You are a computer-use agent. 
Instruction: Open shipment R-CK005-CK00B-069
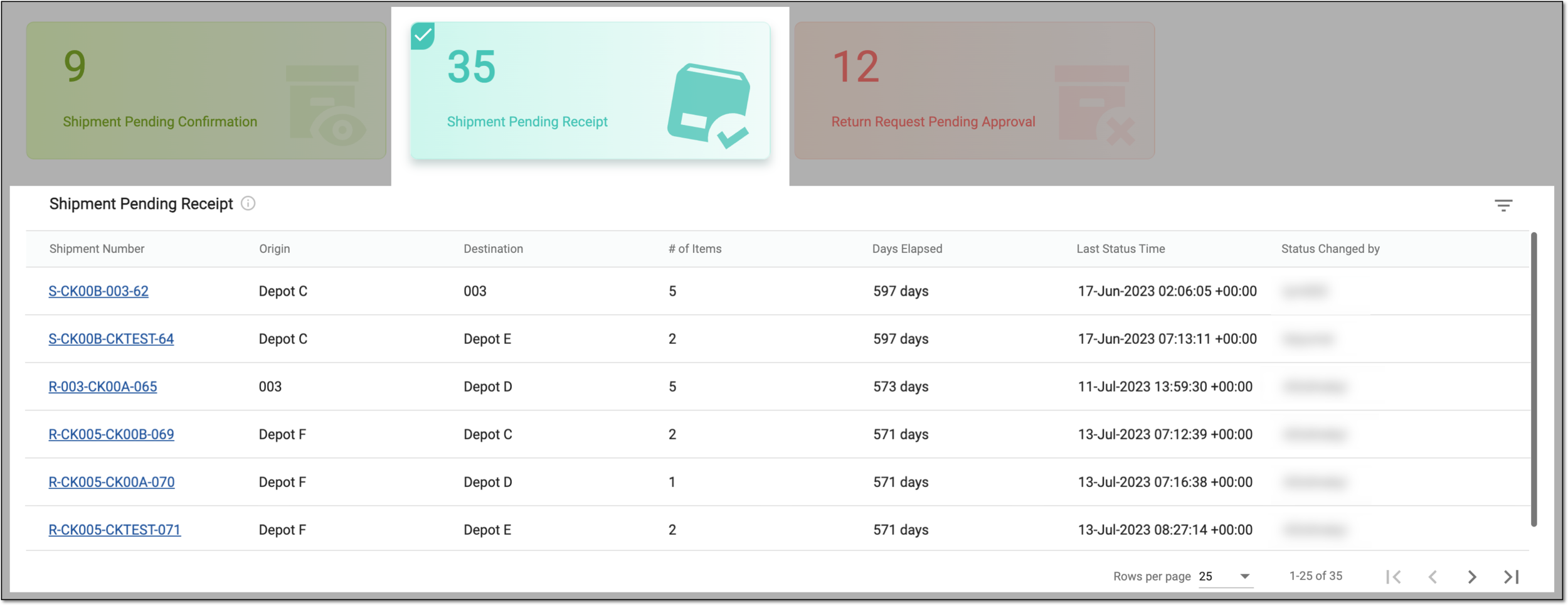[x=111, y=434]
